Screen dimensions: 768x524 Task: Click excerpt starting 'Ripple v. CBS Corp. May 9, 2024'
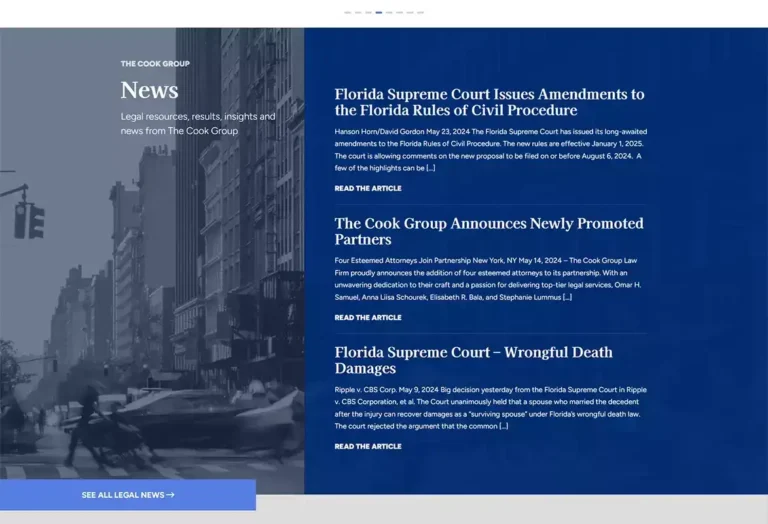[491, 408]
